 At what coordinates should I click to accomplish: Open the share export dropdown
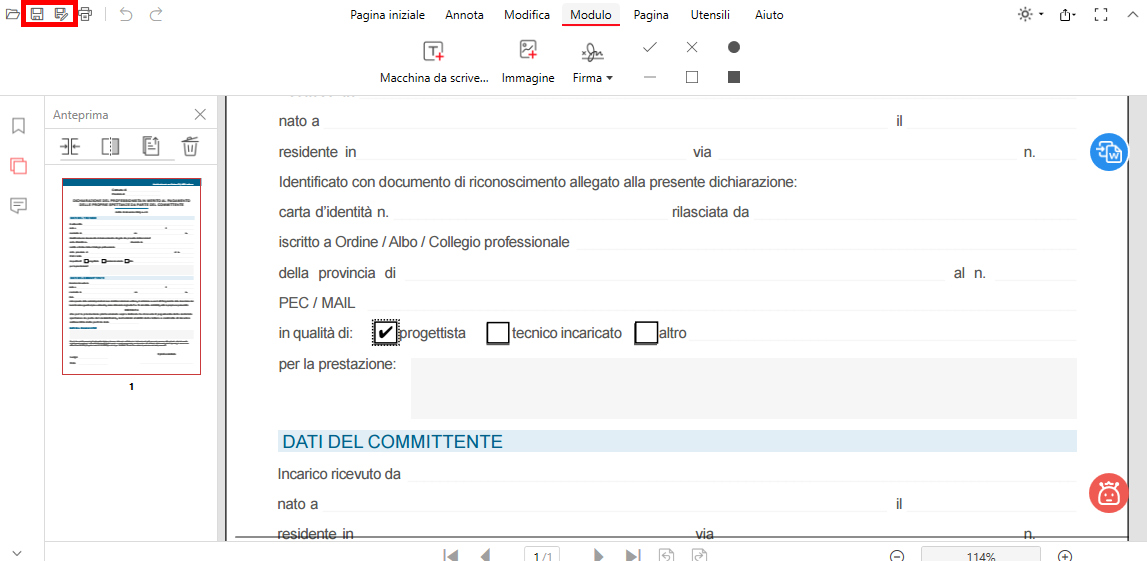1068,15
